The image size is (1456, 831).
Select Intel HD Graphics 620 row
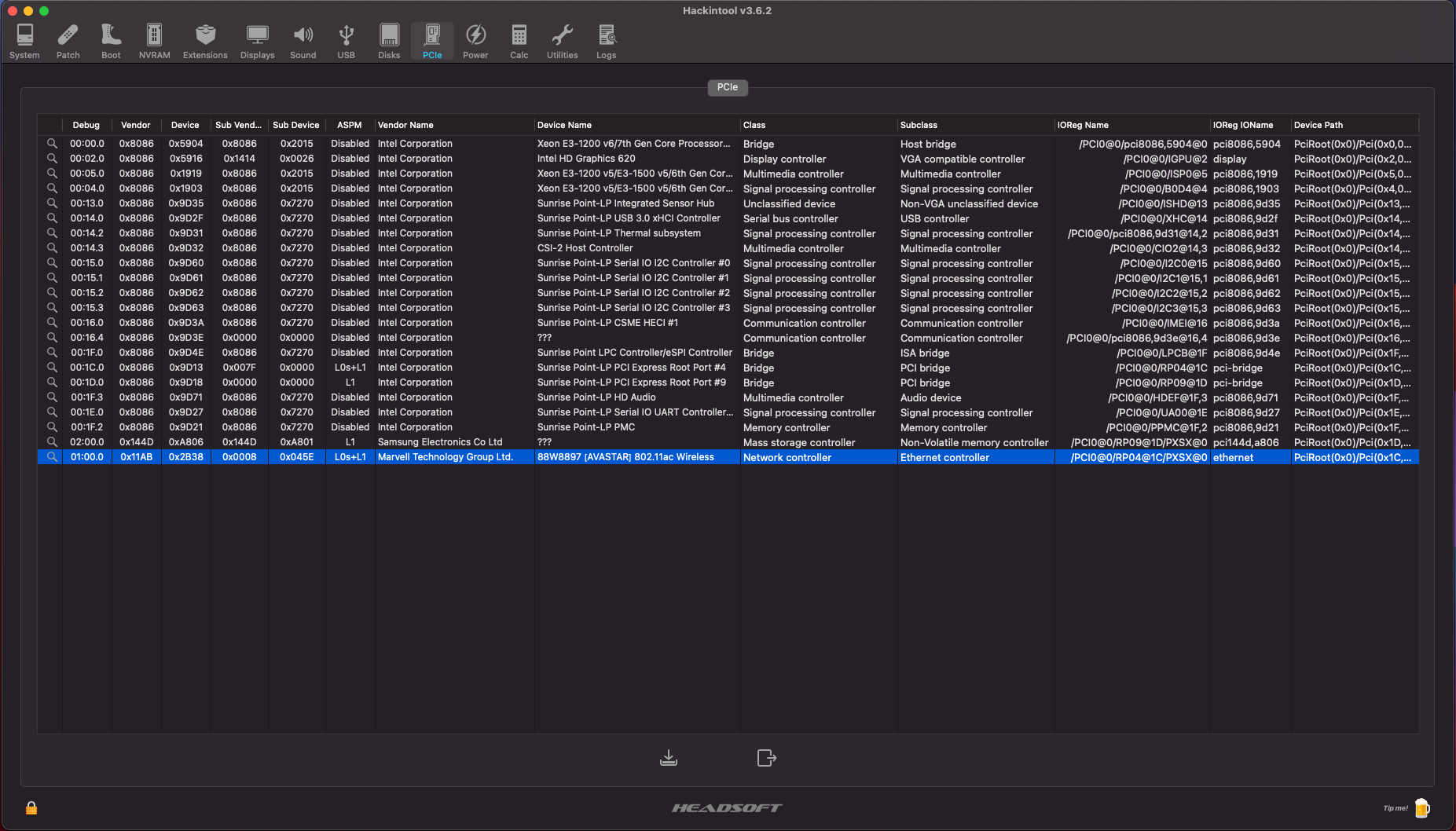[x=728, y=159]
